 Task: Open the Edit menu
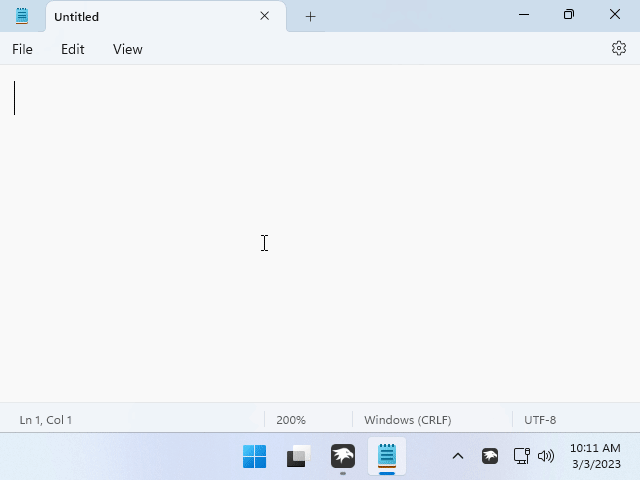coord(72,49)
